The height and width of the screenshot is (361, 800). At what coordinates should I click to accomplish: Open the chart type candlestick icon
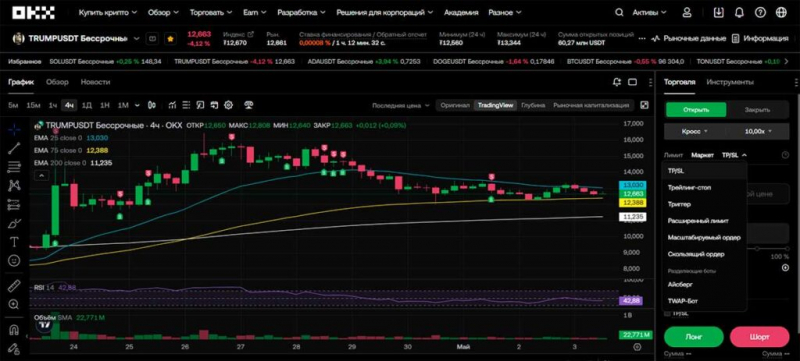click(x=152, y=105)
